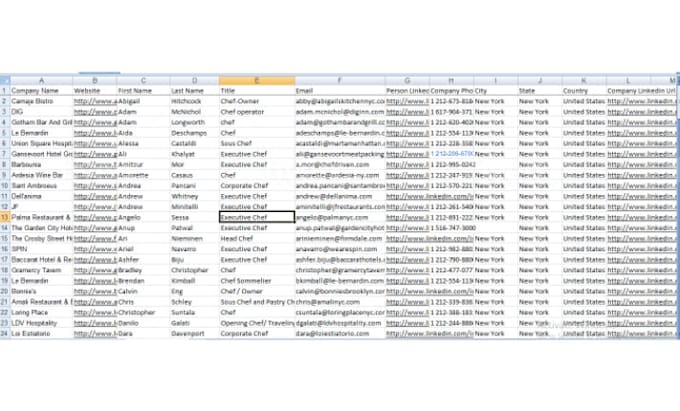Image resolution: width=680 pixels, height=411 pixels.
Task: Click the 'Company Linkedin Url' header cell
Action: pyautogui.click(x=641, y=91)
